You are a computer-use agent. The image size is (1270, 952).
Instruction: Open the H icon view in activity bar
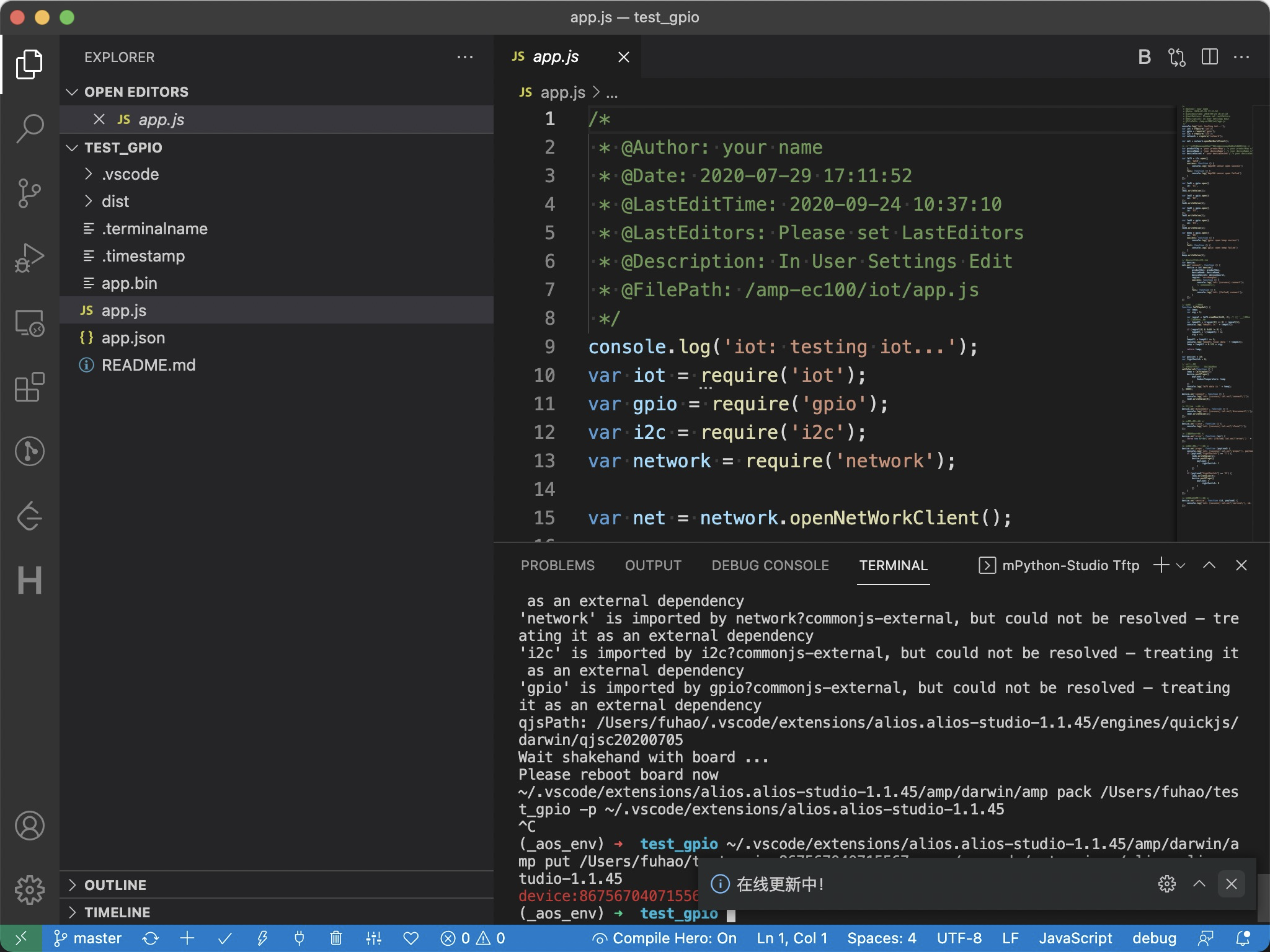coord(29,580)
